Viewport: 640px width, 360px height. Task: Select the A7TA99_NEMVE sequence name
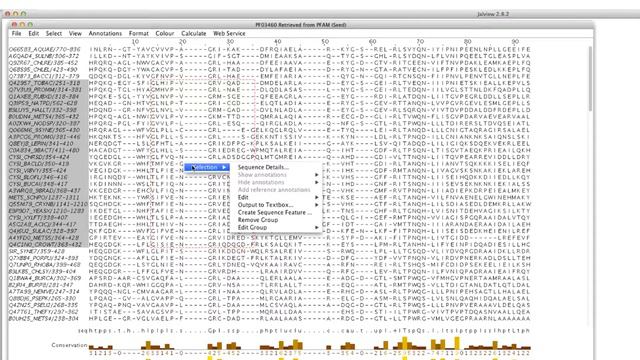[43, 291]
